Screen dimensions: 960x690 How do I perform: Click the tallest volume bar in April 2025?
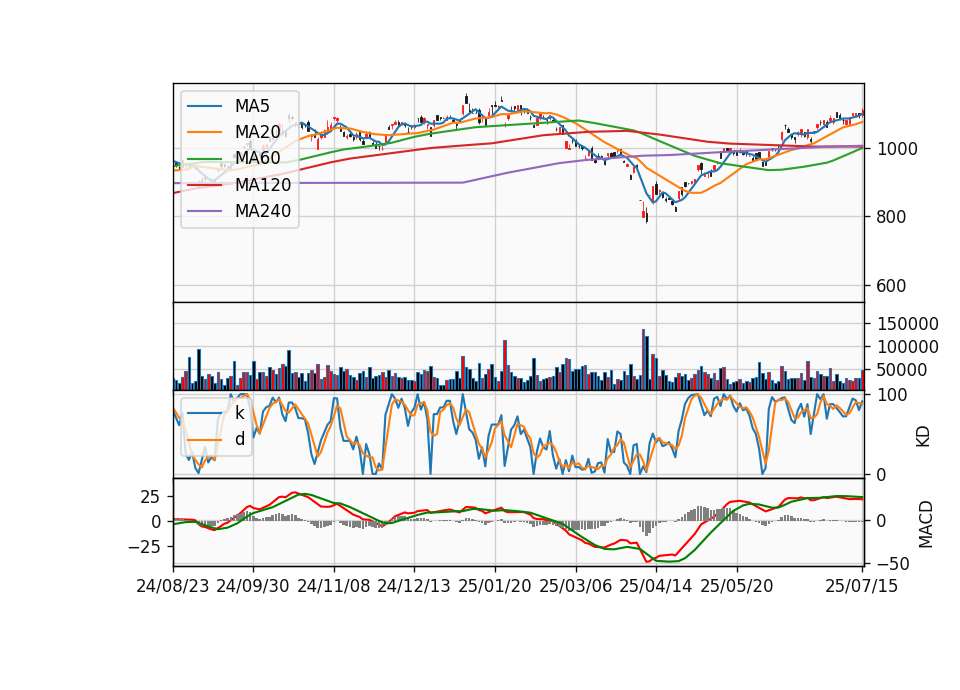(643, 360)
